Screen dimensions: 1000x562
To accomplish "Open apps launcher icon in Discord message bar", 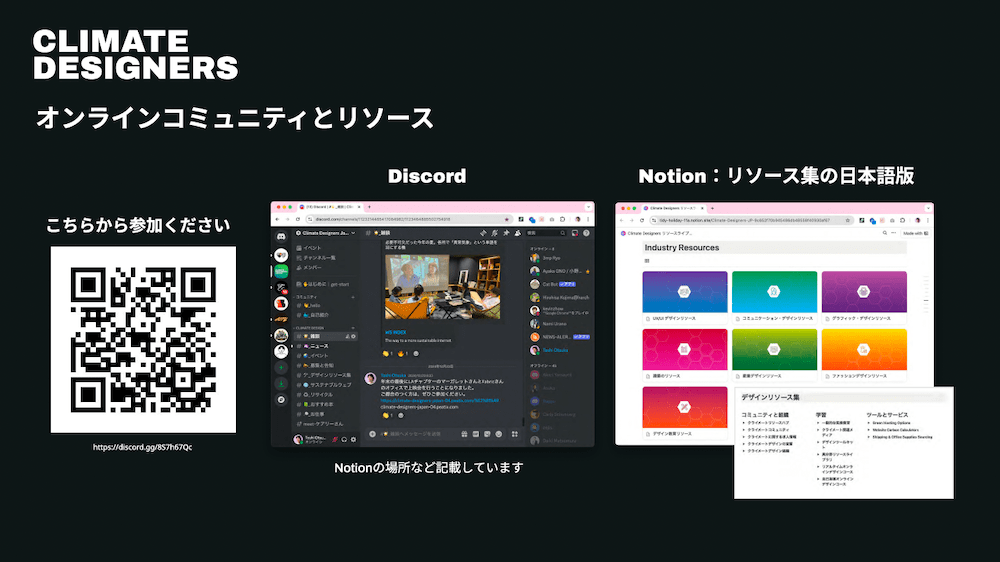I will coord(515,434).
